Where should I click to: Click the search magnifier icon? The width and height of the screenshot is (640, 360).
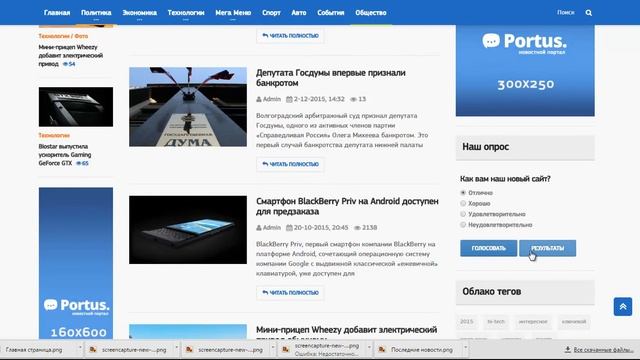tap(589, 13)
